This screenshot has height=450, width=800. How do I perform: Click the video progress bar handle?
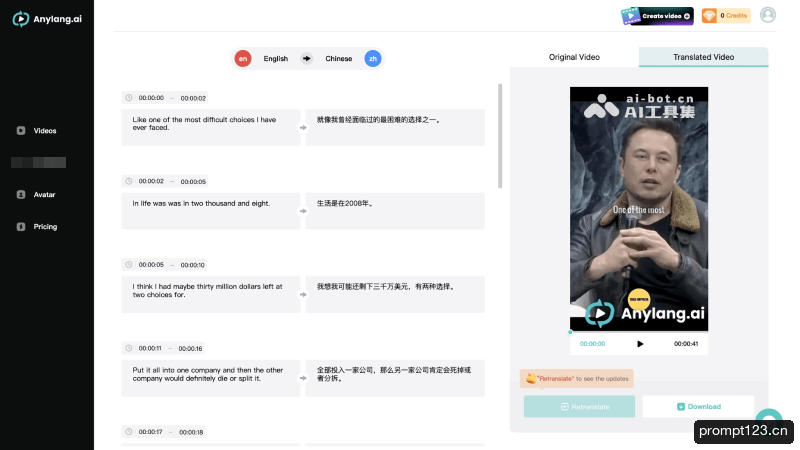click(570, 332)
